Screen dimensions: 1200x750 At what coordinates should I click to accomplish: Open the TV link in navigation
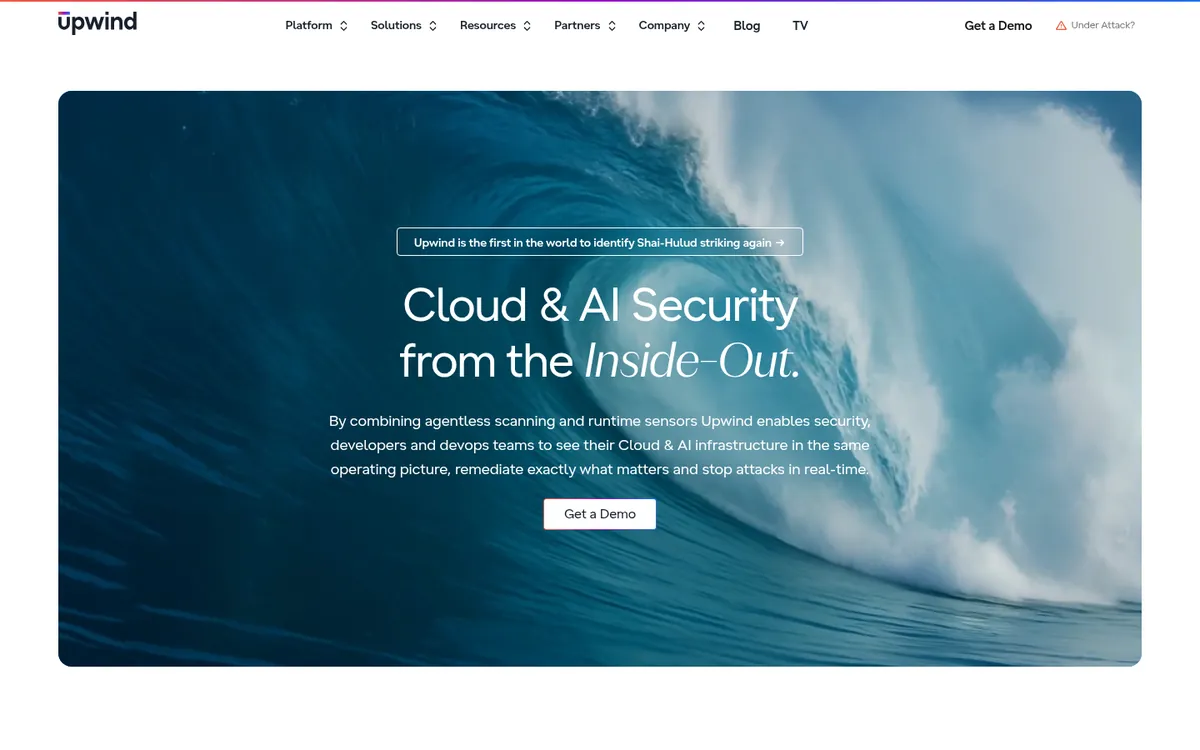pyautogui.click(x=800, y=26)
